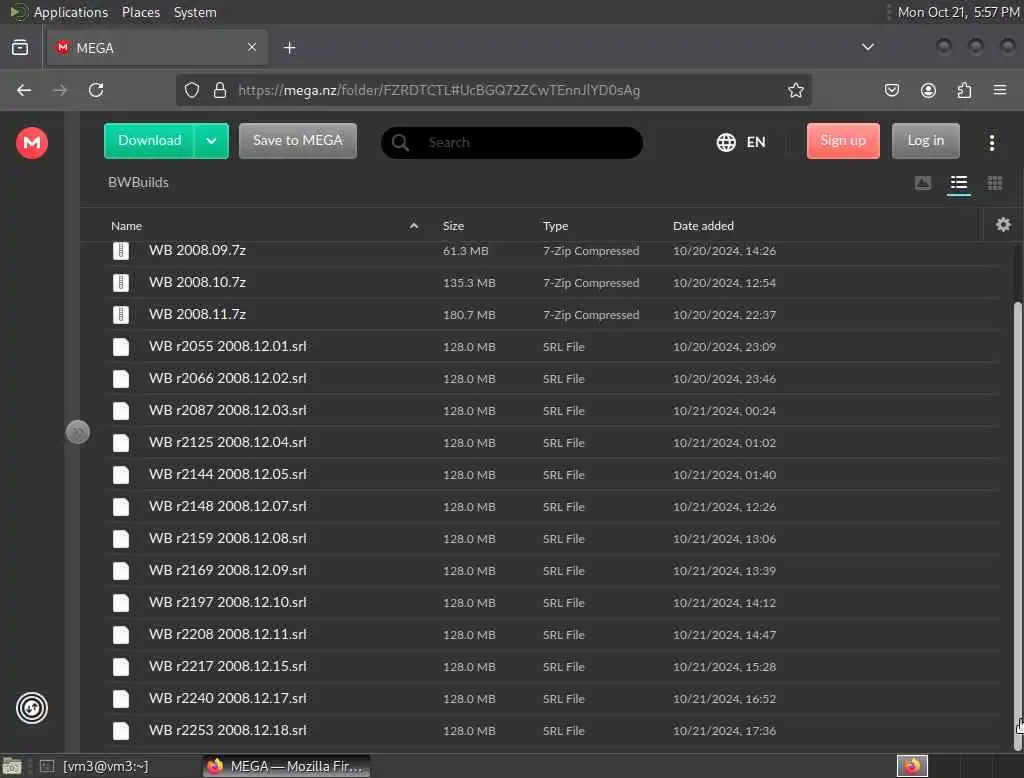Open the Firefox account icon
The image size is (1024, 778).
click(928, 90)
